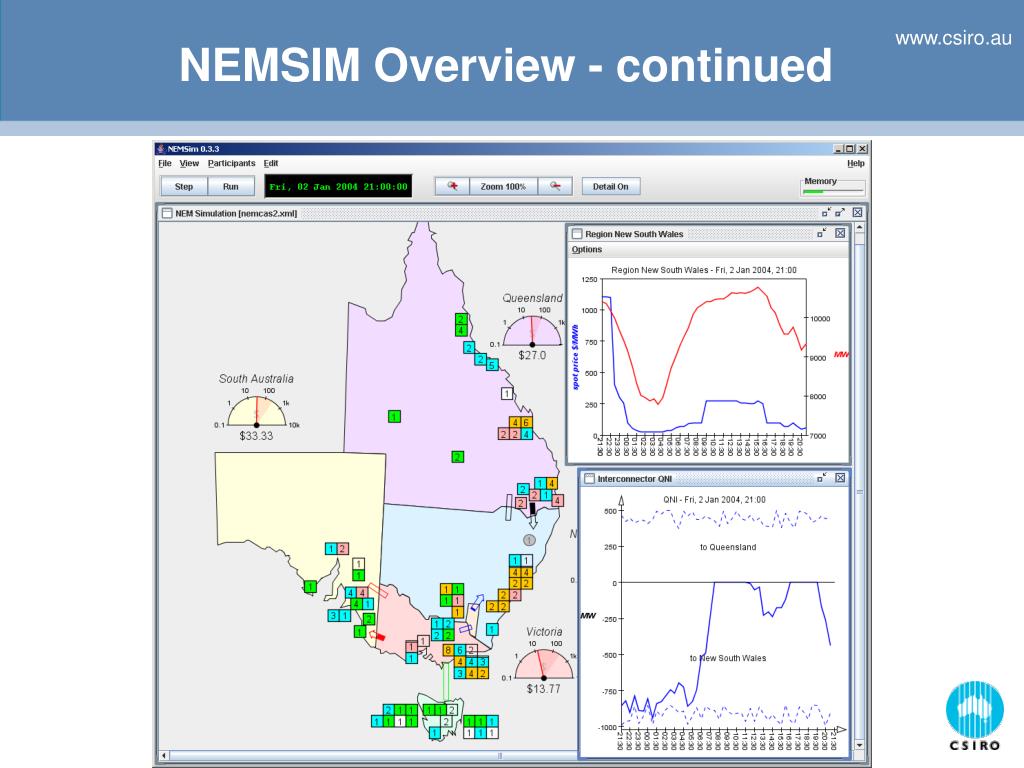Click the blue interconnector arrow near the Victoria border
Image resolution: width=1024 pixels, height=768 pixels.
pos(477,601)
